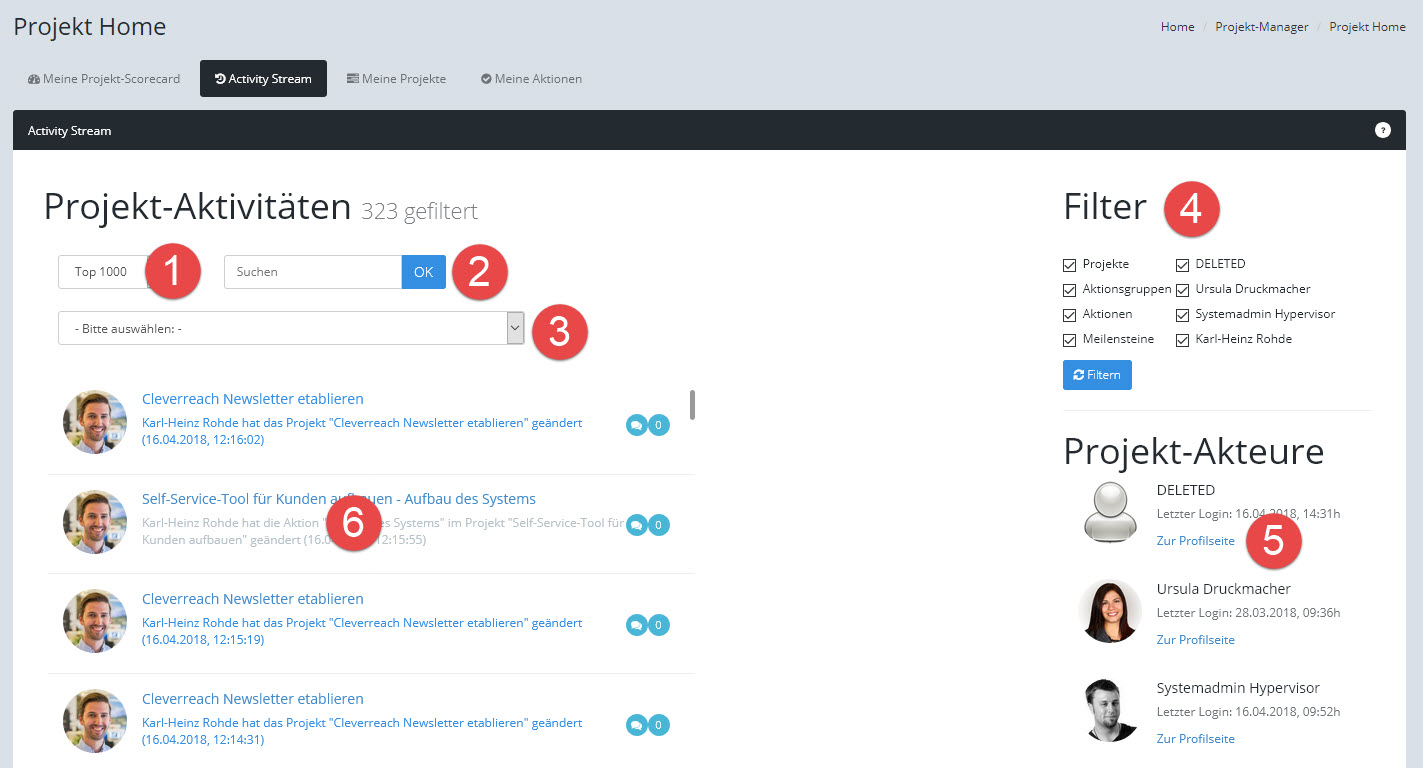This screenshot has width=1423, height=768.
Task: Click the DELETED user placeholder avatar
Action: [1110, 513]
